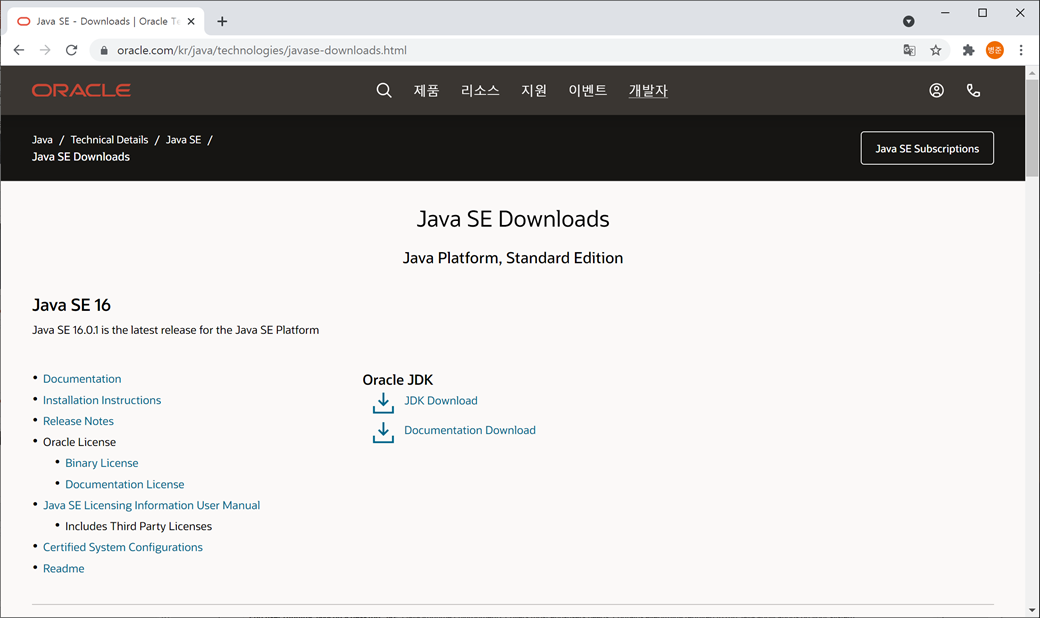Click the vertical scrollbar thumb
Screen dimensions: 1040x618
pyautogui.click(x=1031, y=129)
